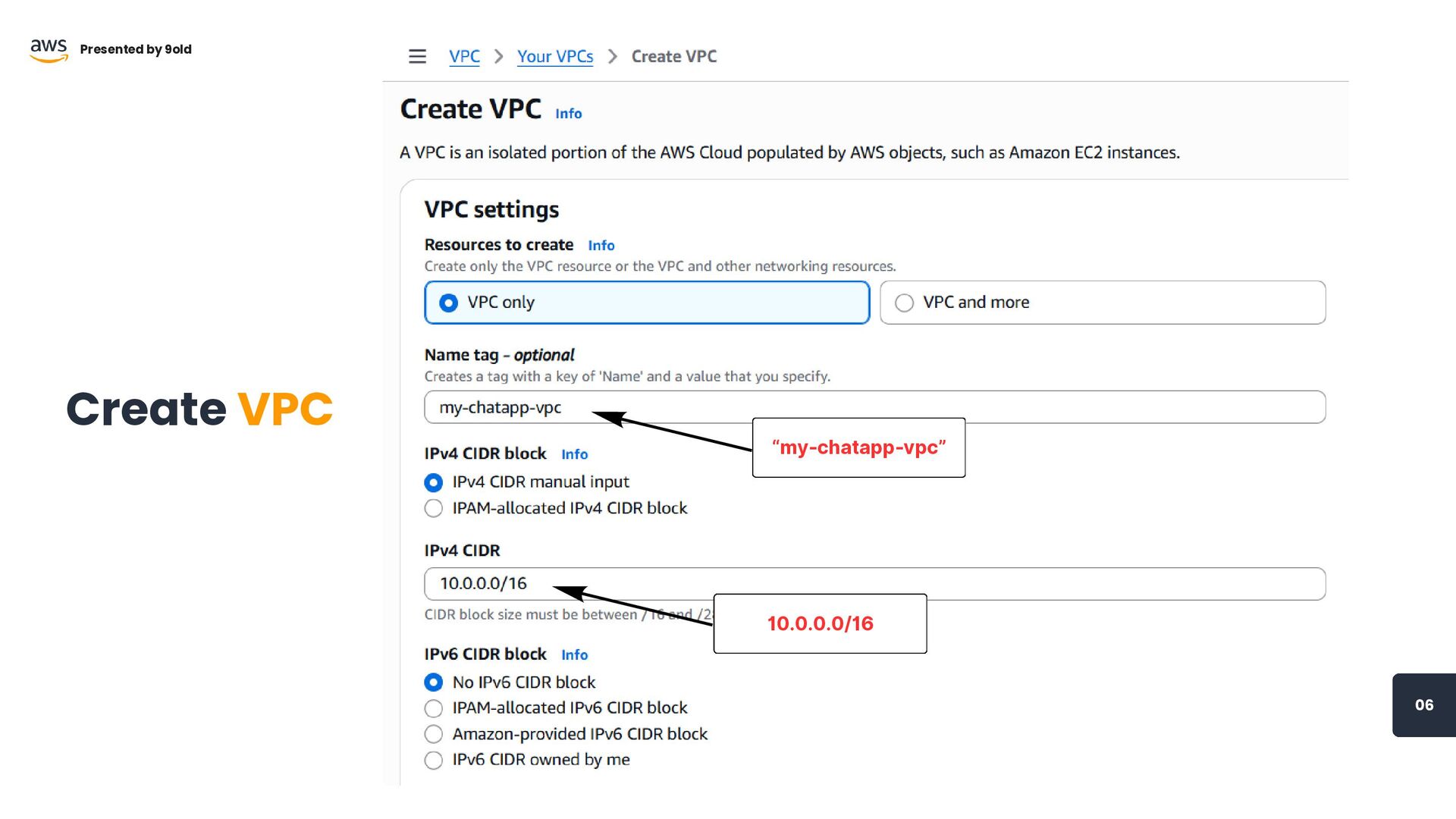The image size is (1456, 819).
Task: Open Info link for IPv6 CIDR block
Action: pos(574,655)
